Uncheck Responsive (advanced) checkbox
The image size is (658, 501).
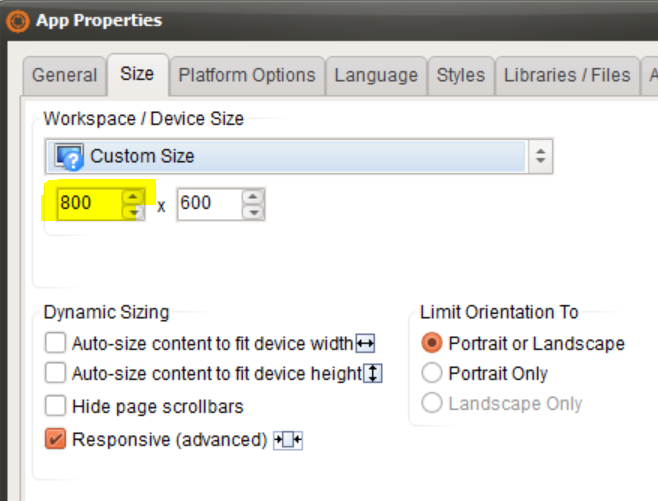pos(55,439)
